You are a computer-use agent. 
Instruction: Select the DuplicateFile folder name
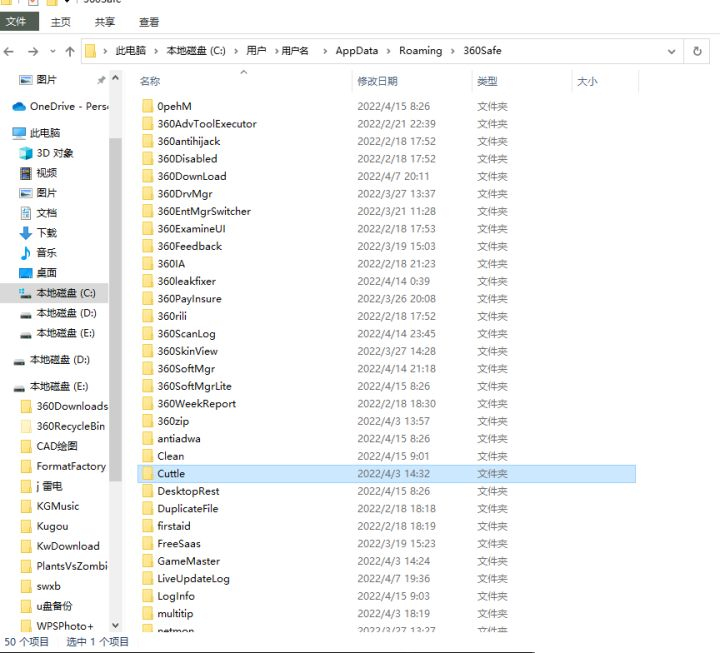(187, 509)
